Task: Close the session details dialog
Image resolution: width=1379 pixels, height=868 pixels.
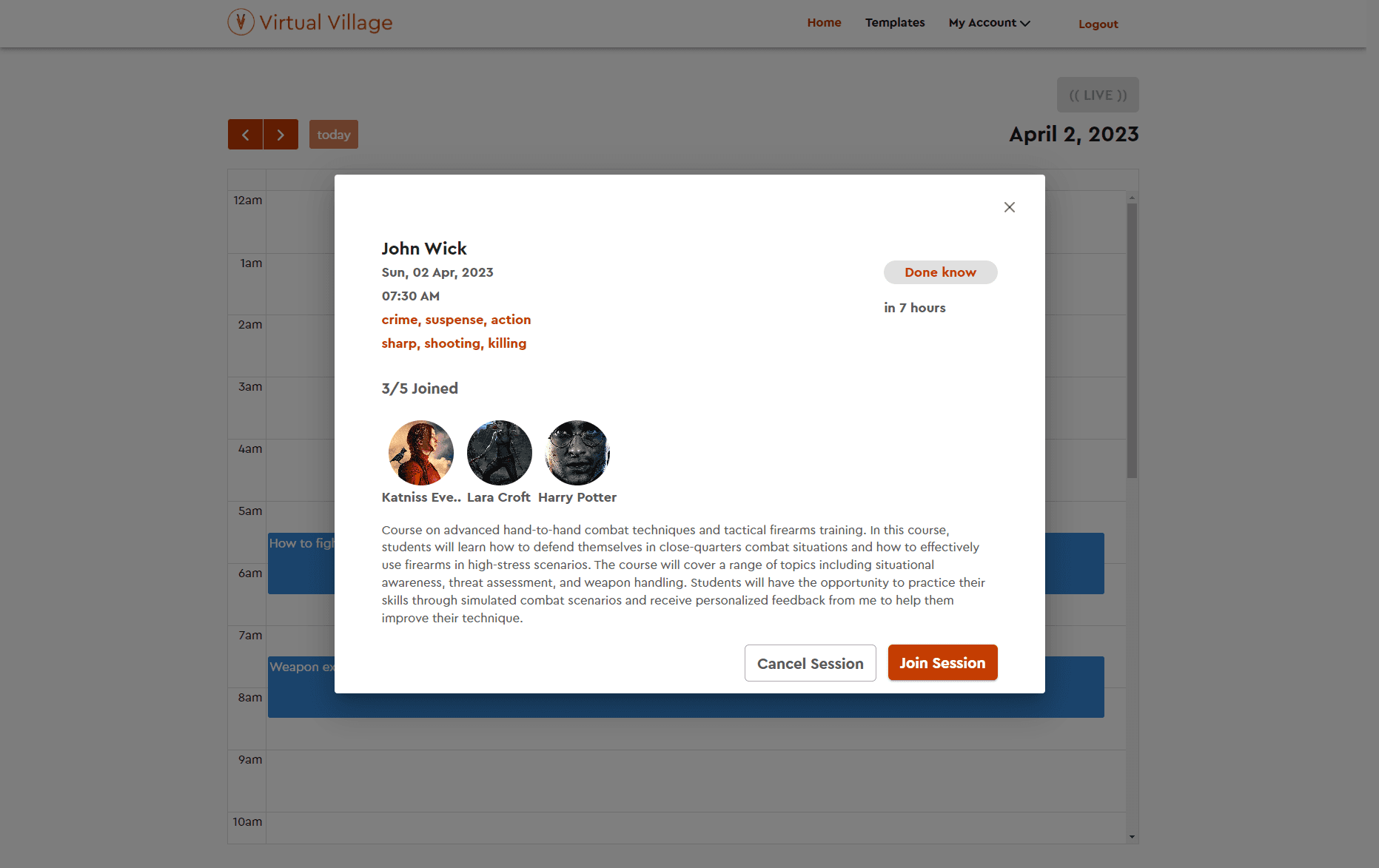Action: coord(1010,207)
